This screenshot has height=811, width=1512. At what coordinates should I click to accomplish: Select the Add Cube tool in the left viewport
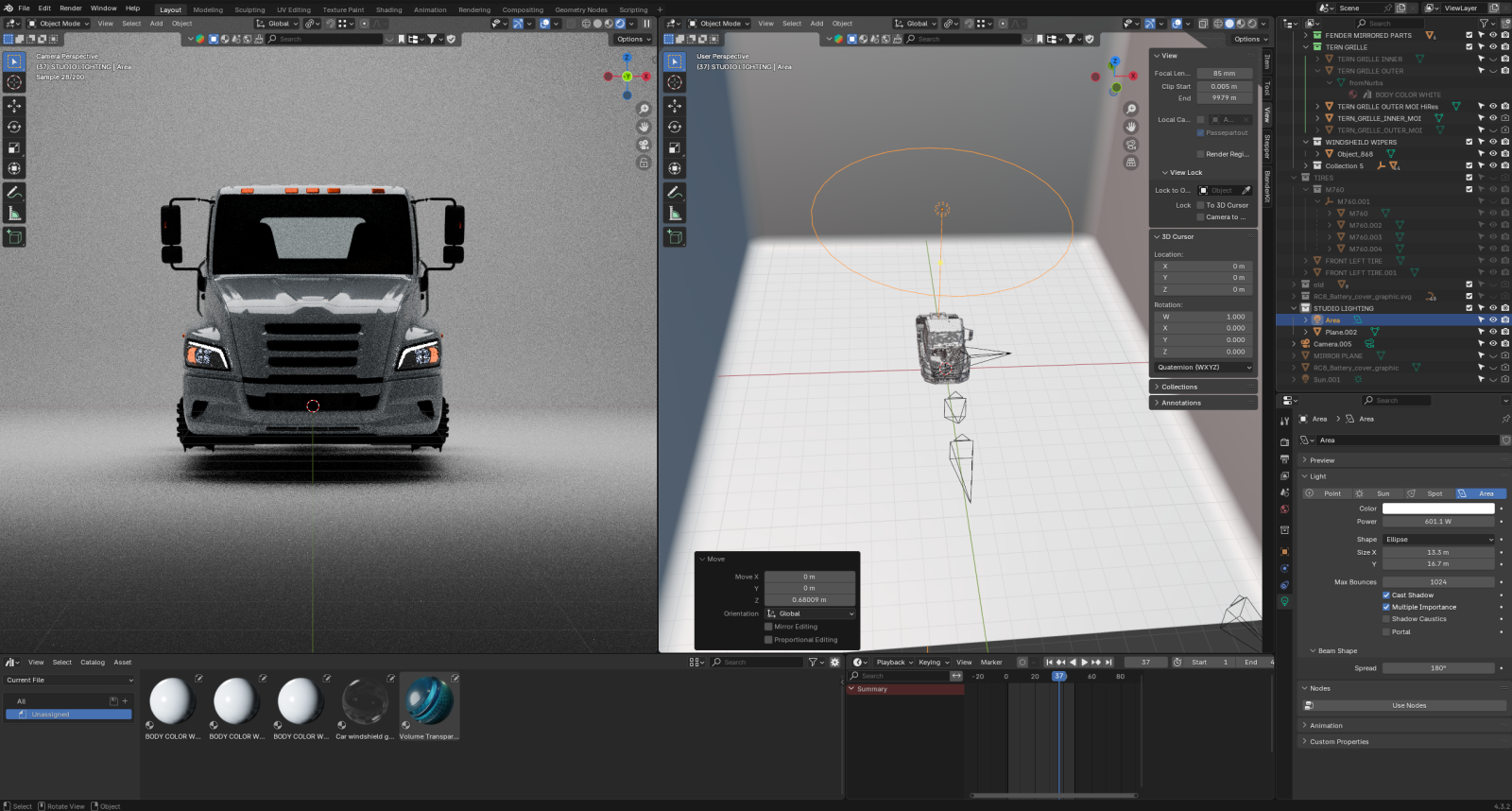tap(14, 237)
